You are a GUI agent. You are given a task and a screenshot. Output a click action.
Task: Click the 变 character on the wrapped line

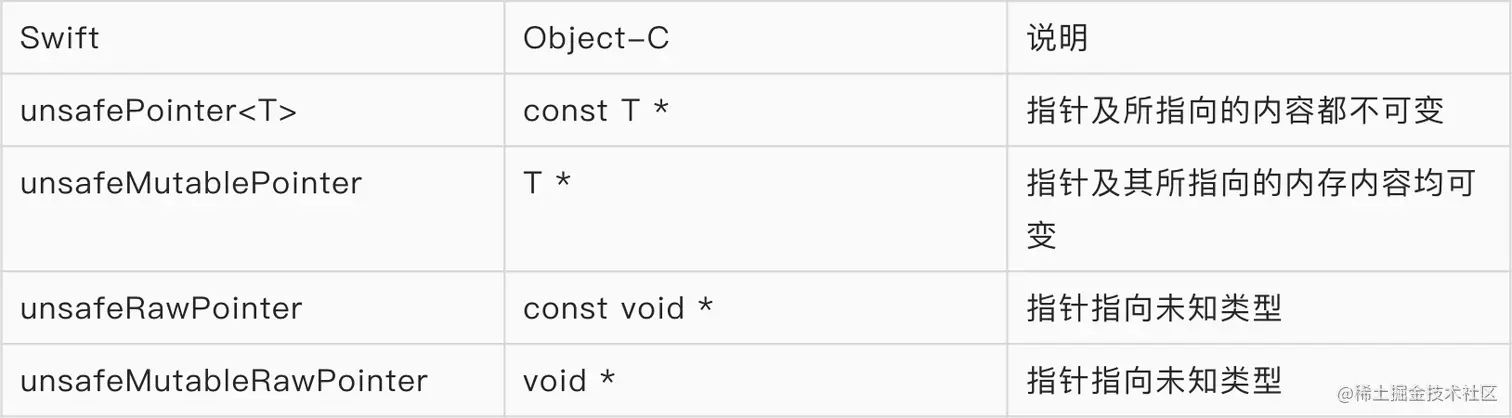point(1042,235)
